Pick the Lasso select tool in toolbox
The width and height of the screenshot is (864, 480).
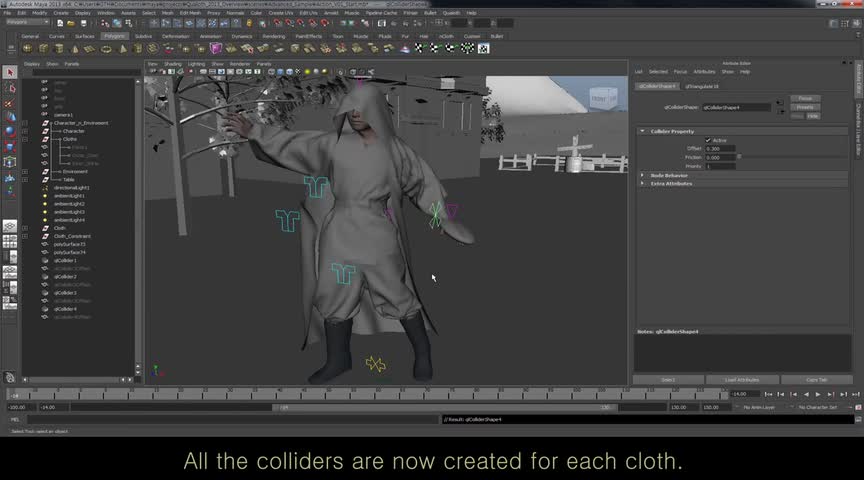click(10, 88)
